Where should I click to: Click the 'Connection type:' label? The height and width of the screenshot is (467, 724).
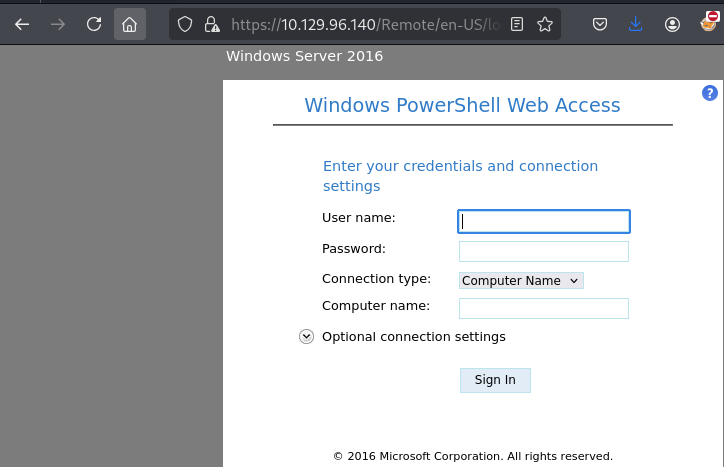376,279
